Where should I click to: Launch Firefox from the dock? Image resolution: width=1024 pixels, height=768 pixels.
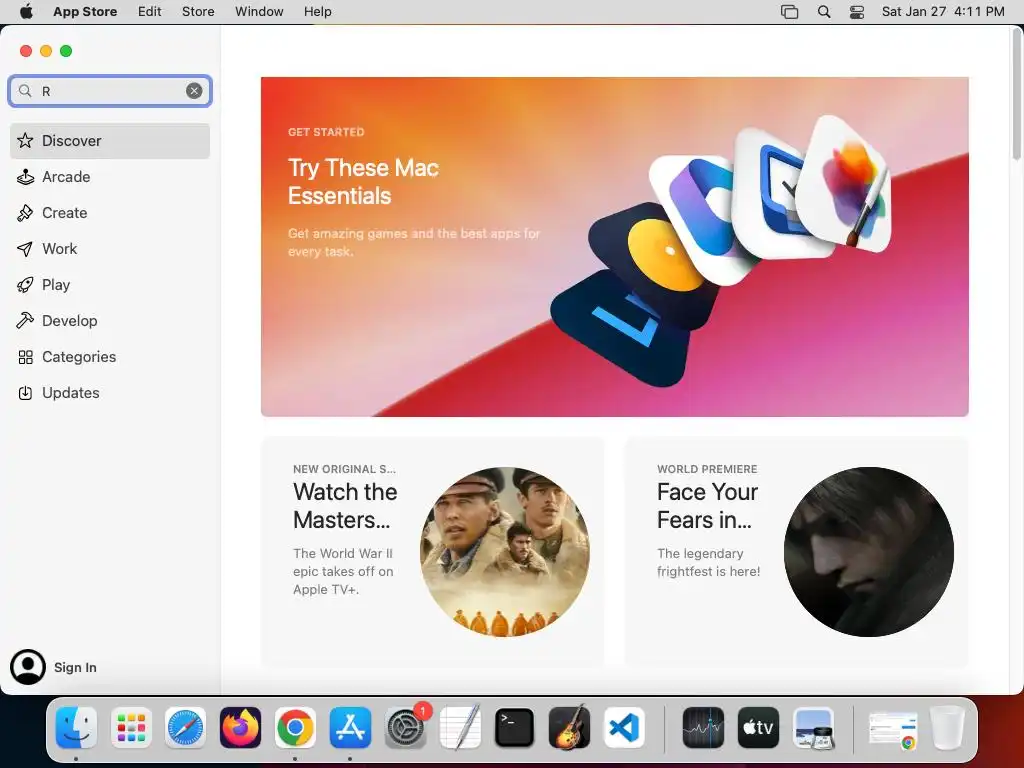tap(240, 728)
